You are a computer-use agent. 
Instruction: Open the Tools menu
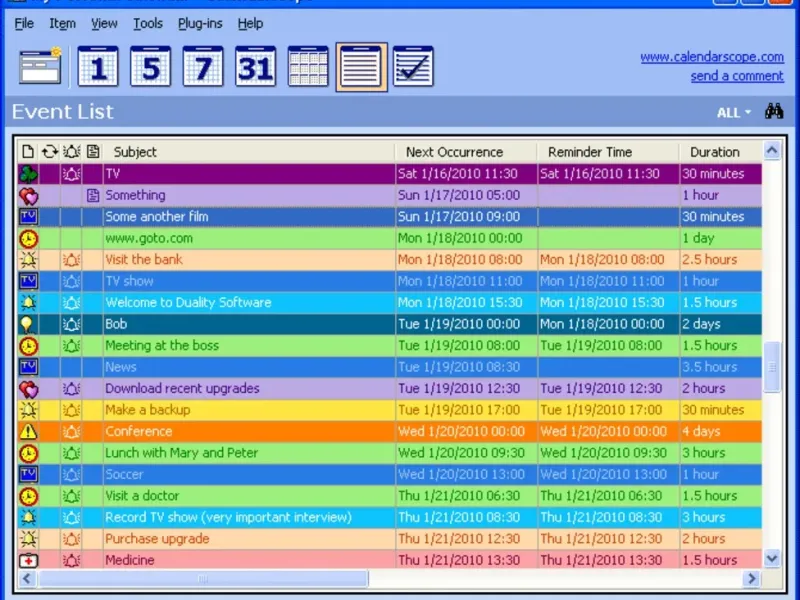coord(148,23)
